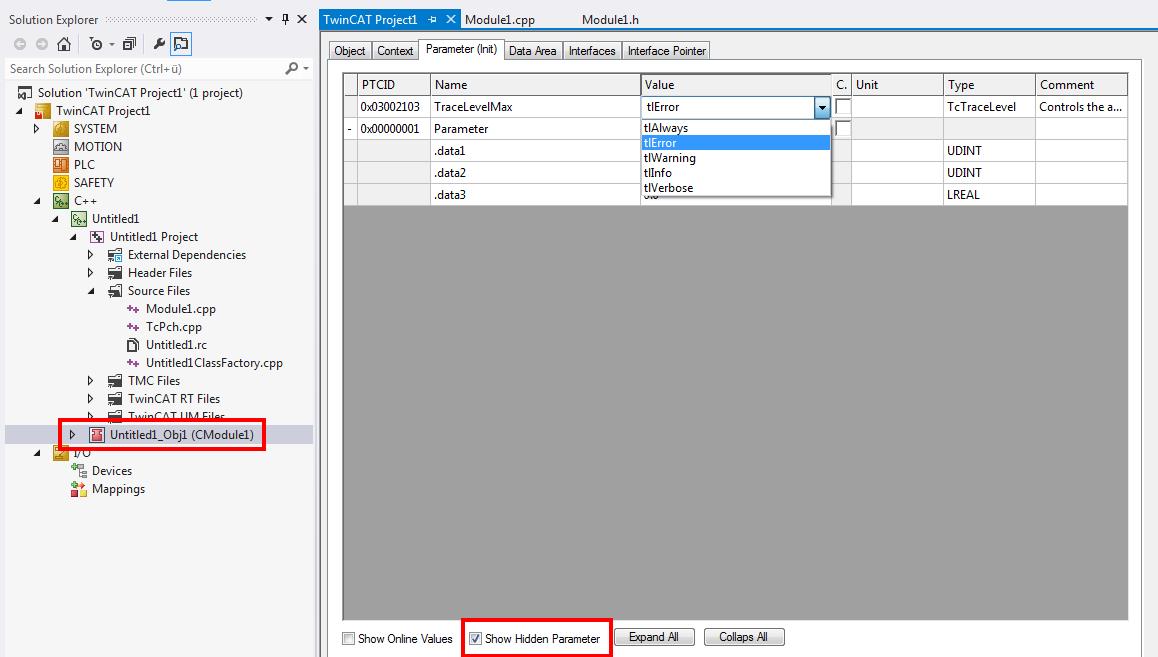Click the TwinCAT Project1 project icon in tree

pos(43,111)
